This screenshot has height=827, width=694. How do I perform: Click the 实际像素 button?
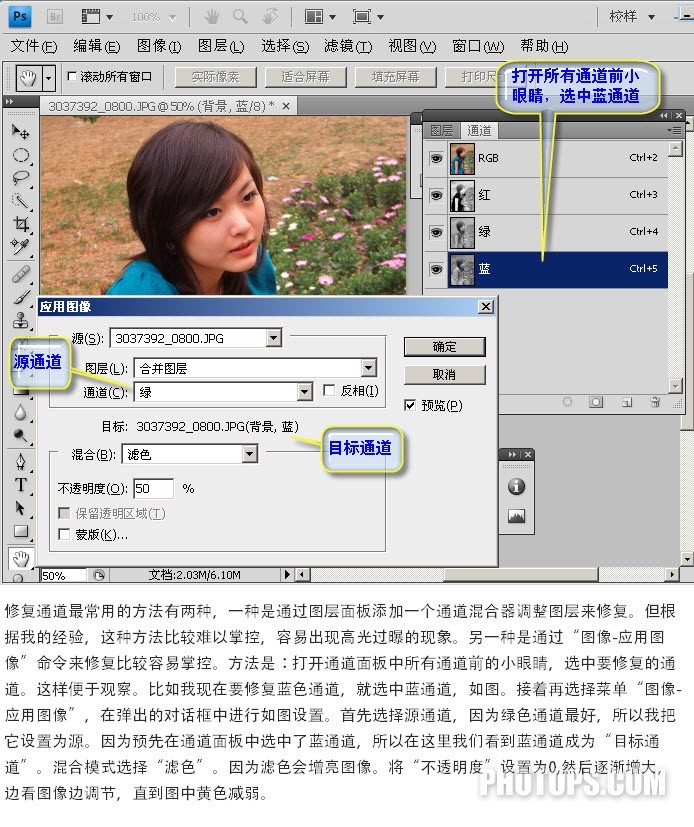[215, 77]
